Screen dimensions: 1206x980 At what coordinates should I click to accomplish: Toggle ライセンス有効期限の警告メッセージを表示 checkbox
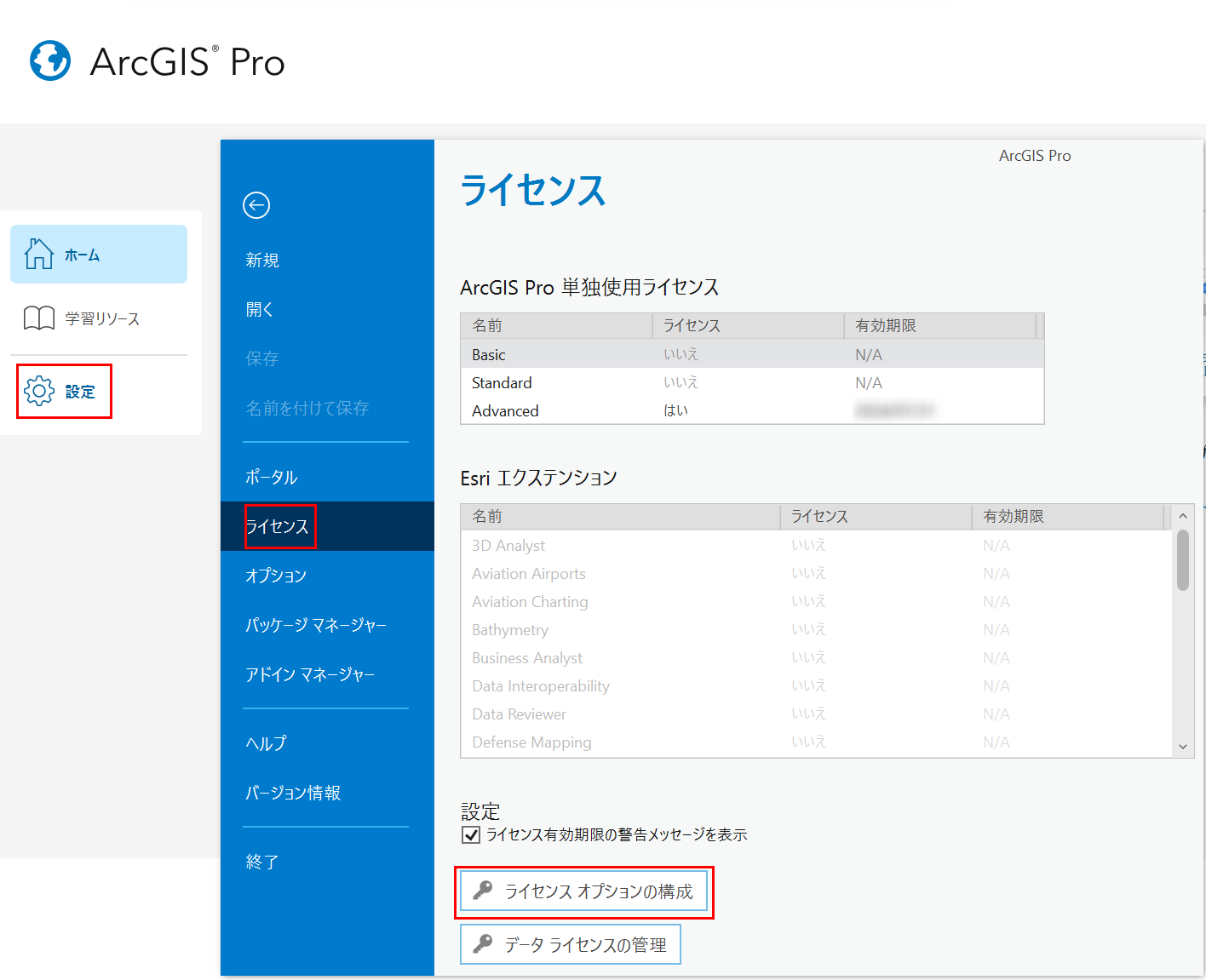click(x=471, y=834)
